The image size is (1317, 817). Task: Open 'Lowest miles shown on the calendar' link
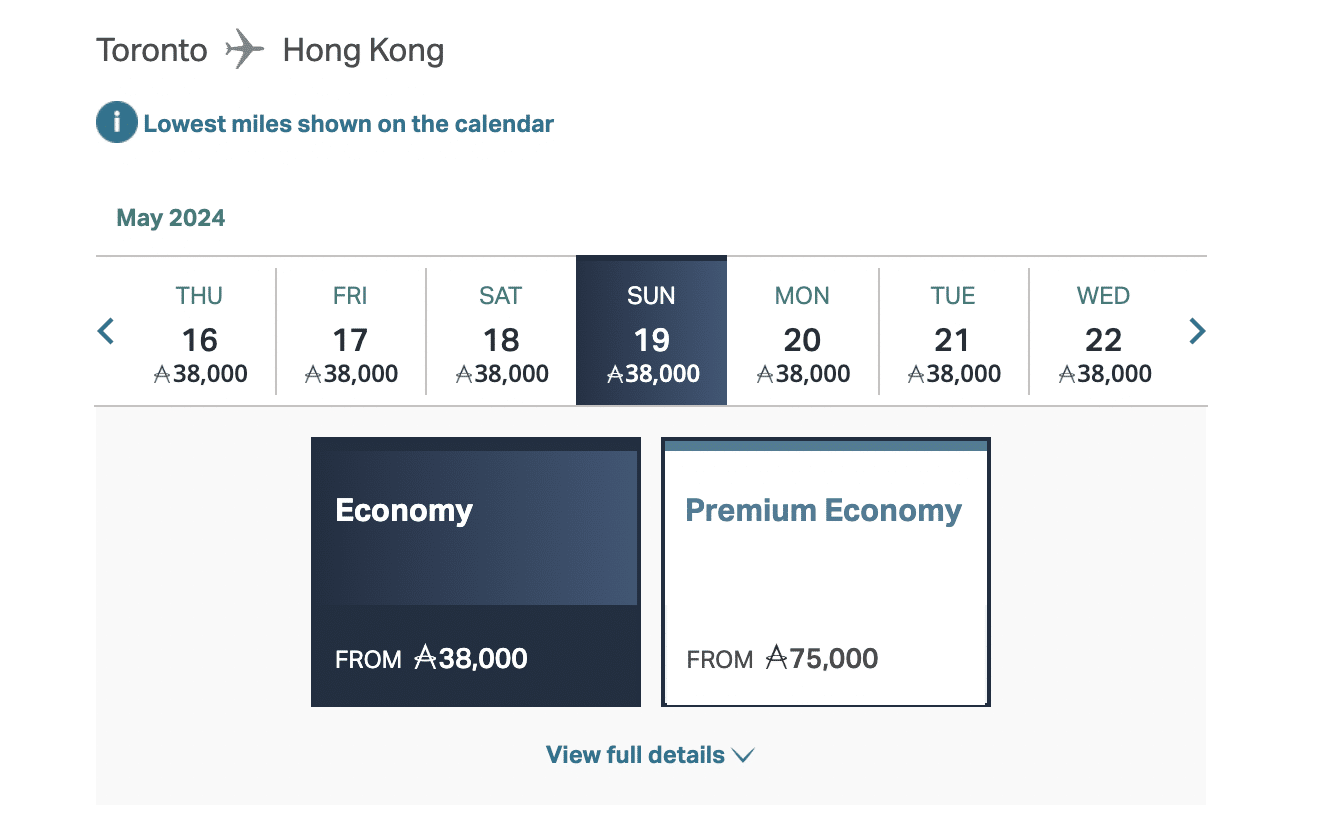348,124
